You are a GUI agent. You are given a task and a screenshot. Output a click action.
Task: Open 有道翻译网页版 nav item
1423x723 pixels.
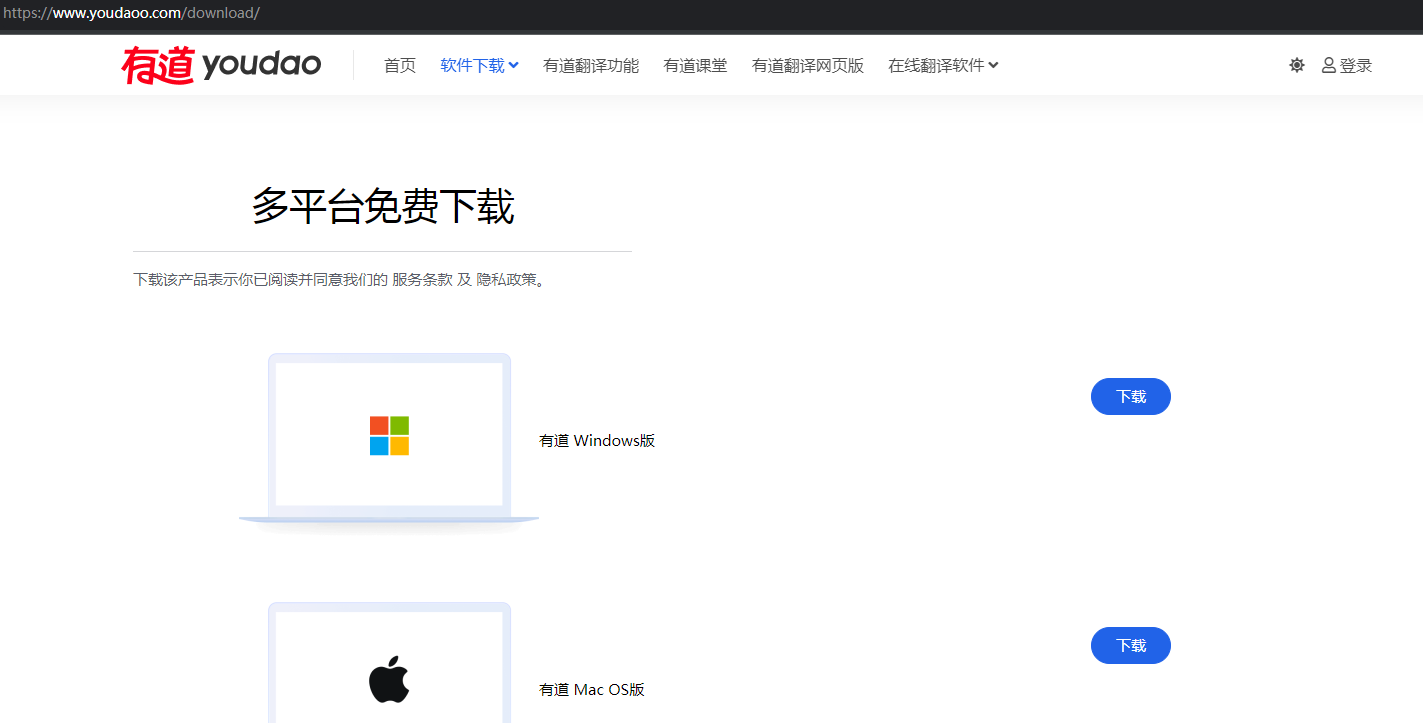click(808, 65)
